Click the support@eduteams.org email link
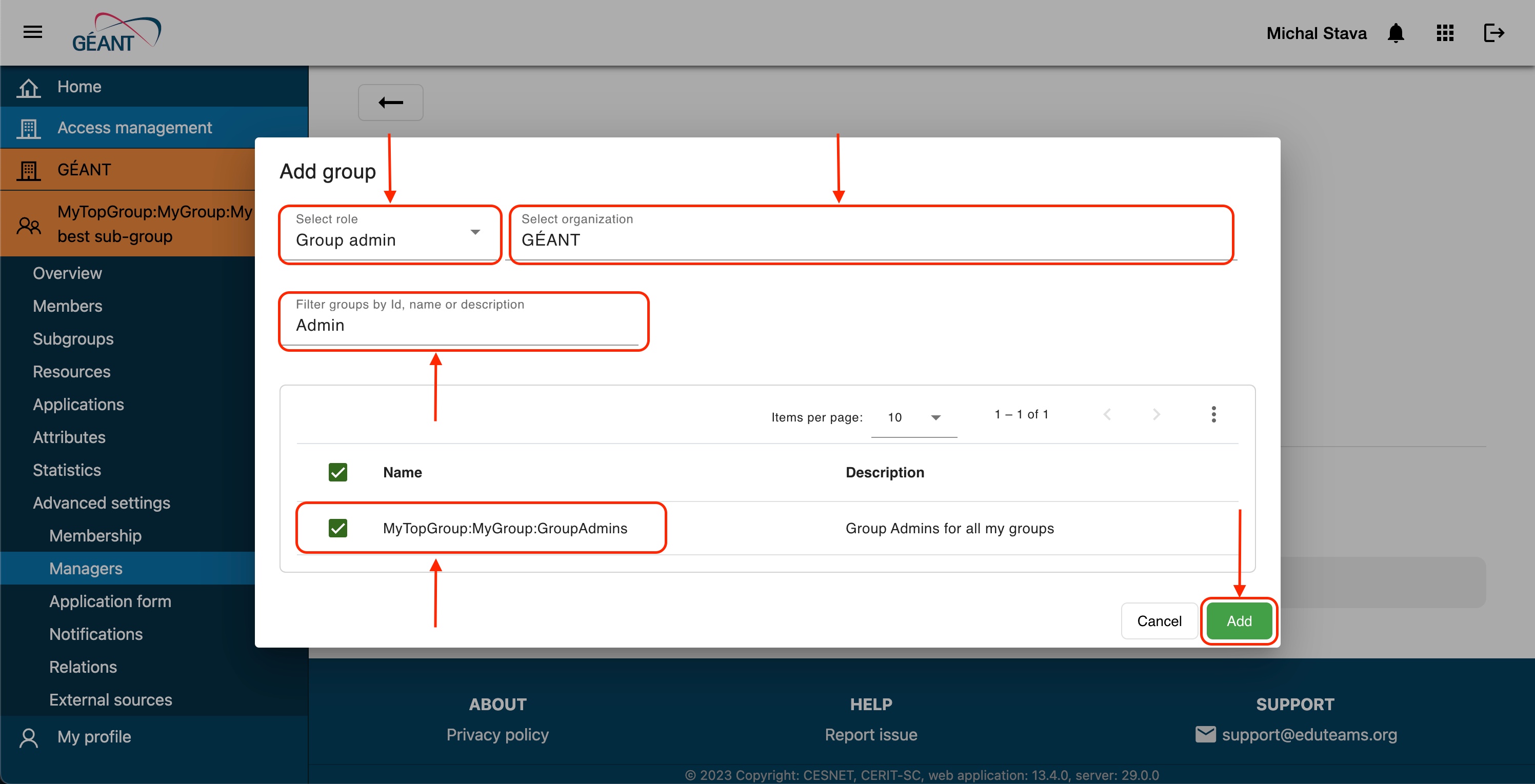Viewport: 1535px width, 784px height. pos(1308,735)
